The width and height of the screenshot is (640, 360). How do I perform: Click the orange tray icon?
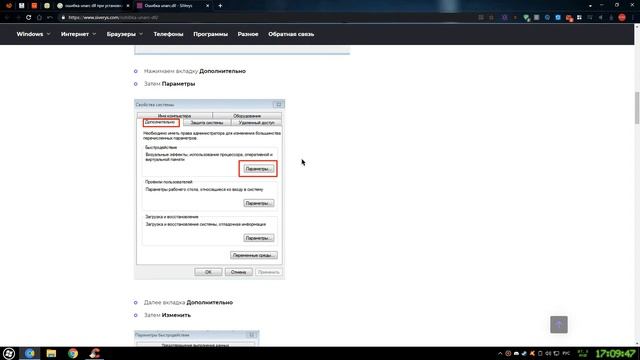pyautogui.click(x=532, y=353)
